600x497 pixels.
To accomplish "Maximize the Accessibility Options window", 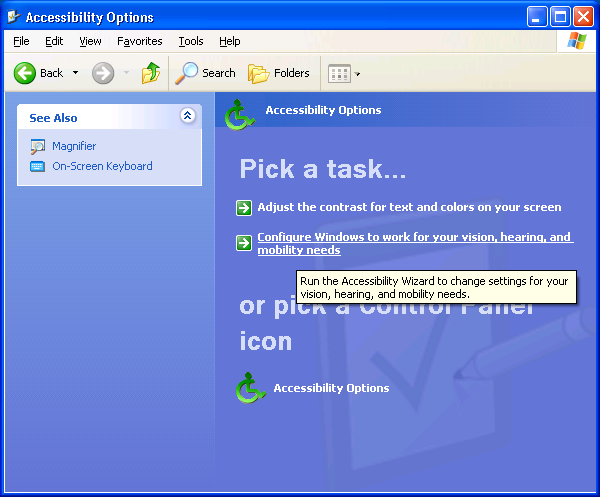I will point(560,17).
